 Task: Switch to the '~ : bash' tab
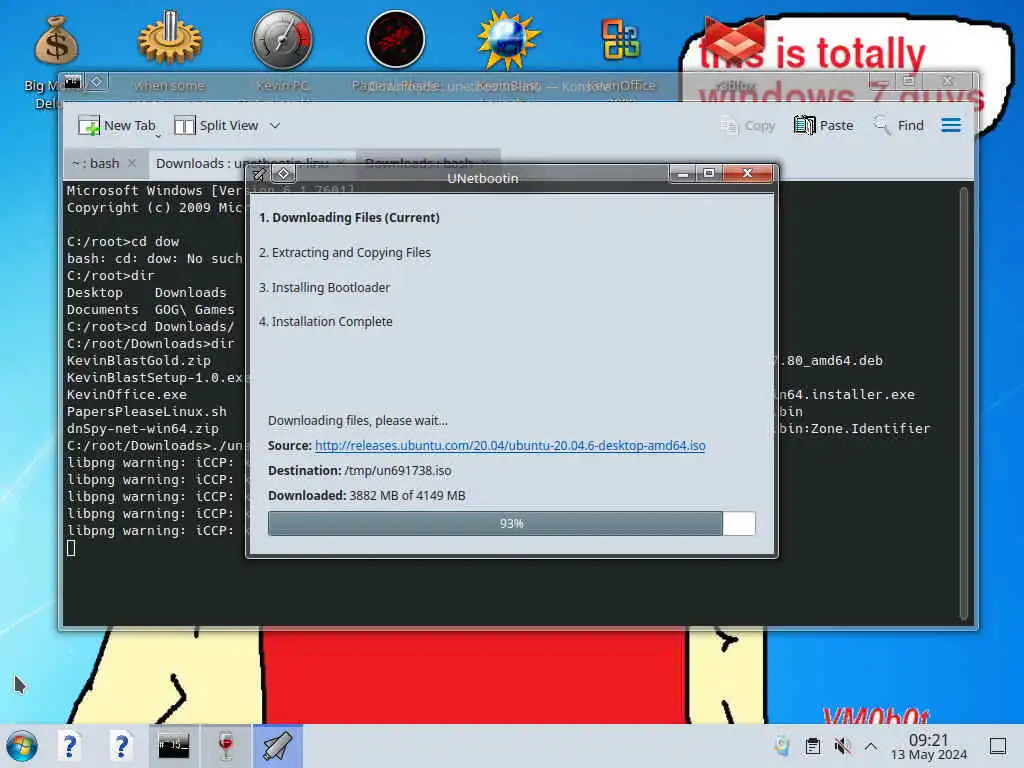(95, 163)
